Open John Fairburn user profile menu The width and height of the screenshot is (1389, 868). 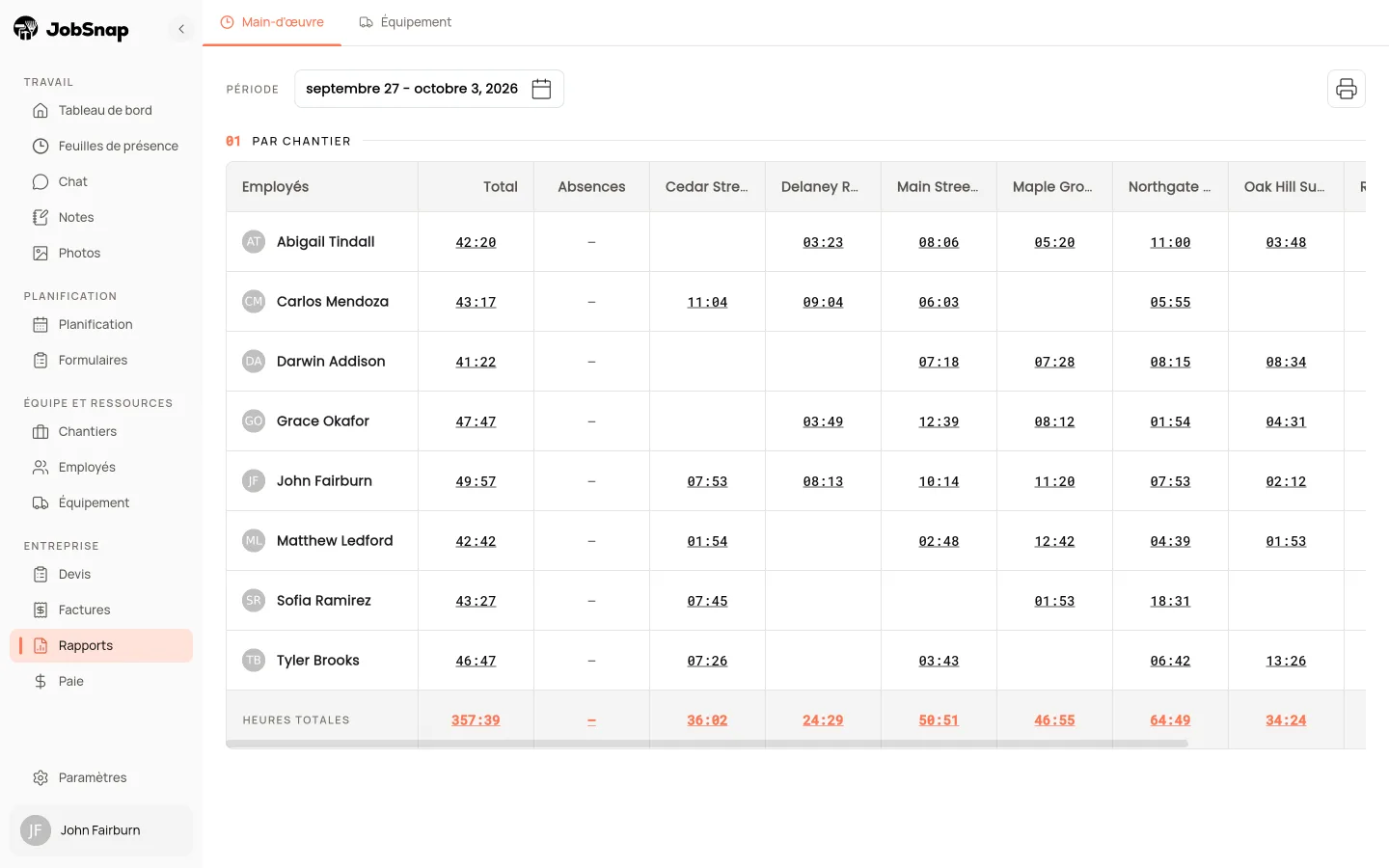pyautogui.click(x=101, y=830)
